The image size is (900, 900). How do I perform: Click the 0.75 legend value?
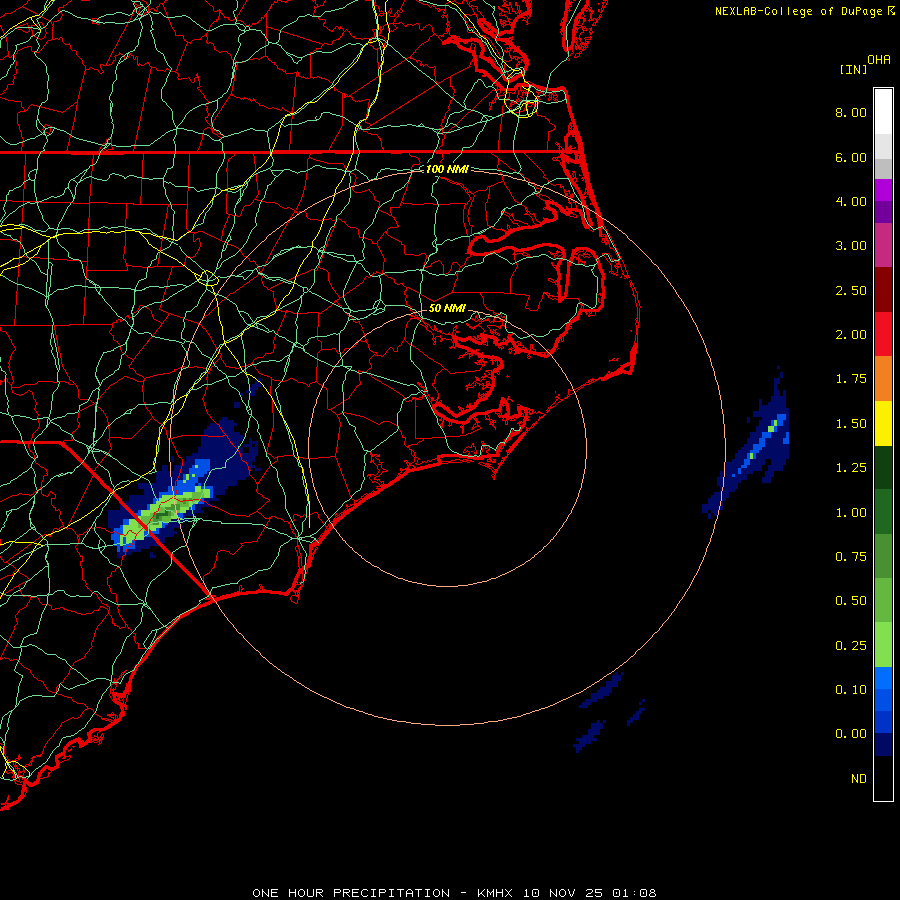tap(851, 557)
